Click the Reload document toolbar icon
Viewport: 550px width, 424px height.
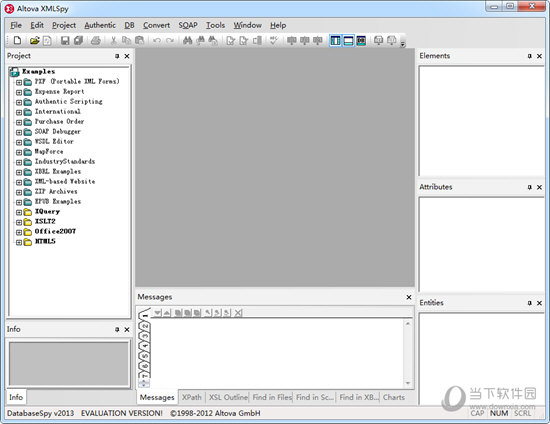tap(47, 41)
